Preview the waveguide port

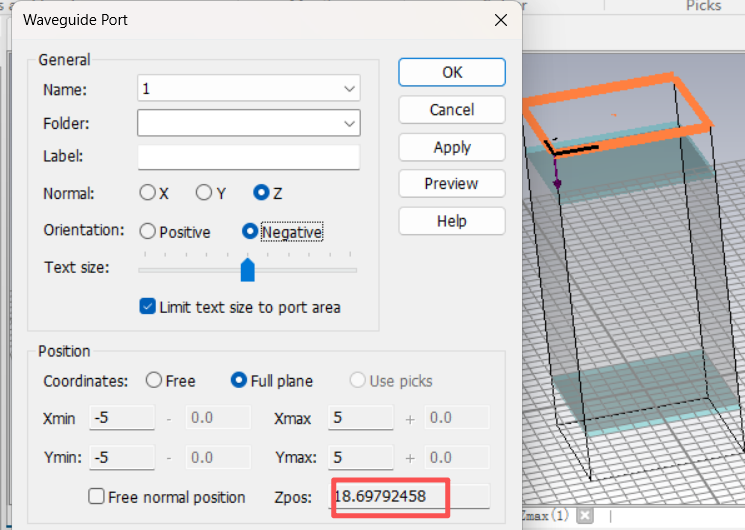point(452,183)
